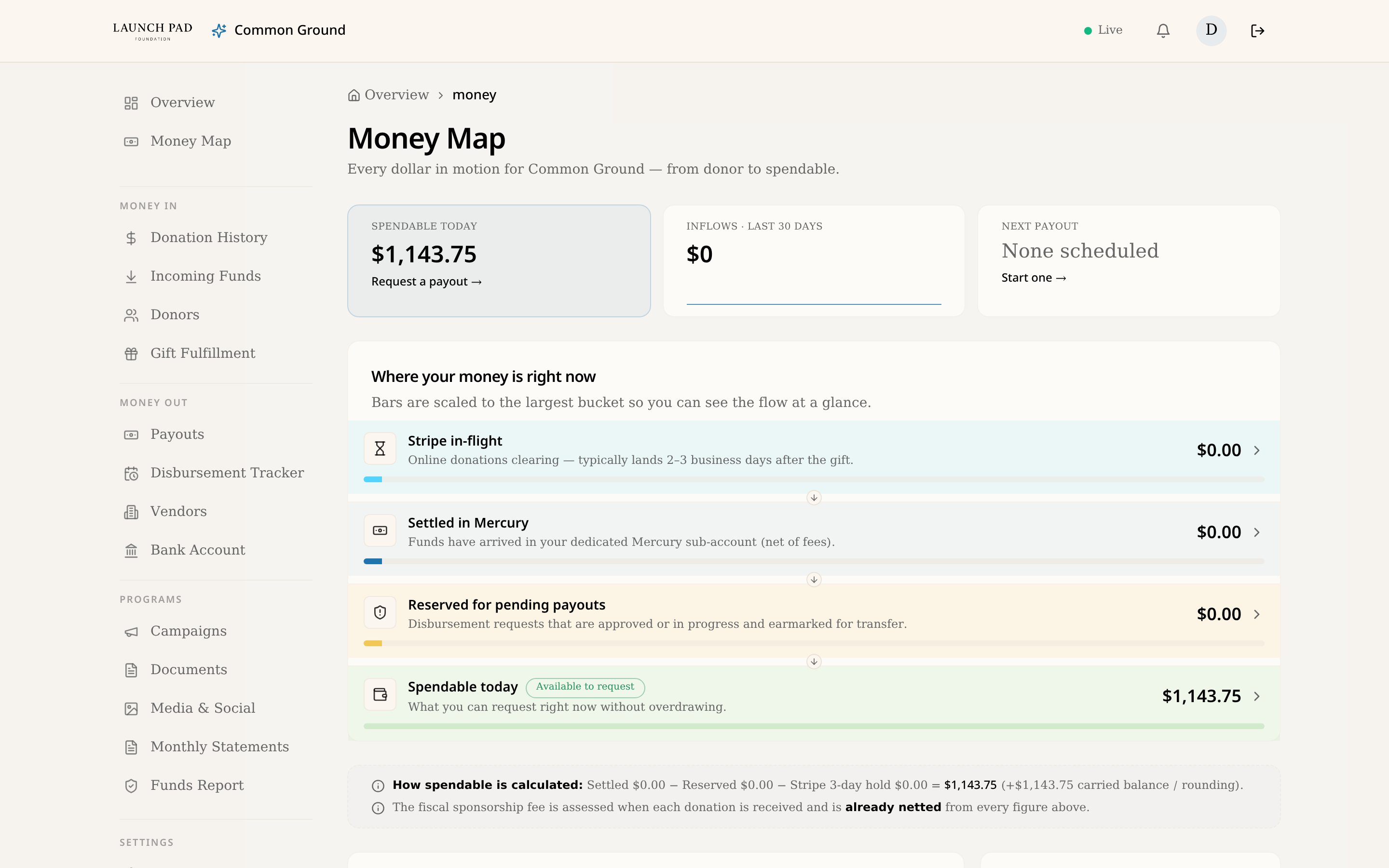The width and height of the screenshot is (1389, 868).
Task: Click the Stripe in-flight hourglass icon
Action: (x=380, y=448)
